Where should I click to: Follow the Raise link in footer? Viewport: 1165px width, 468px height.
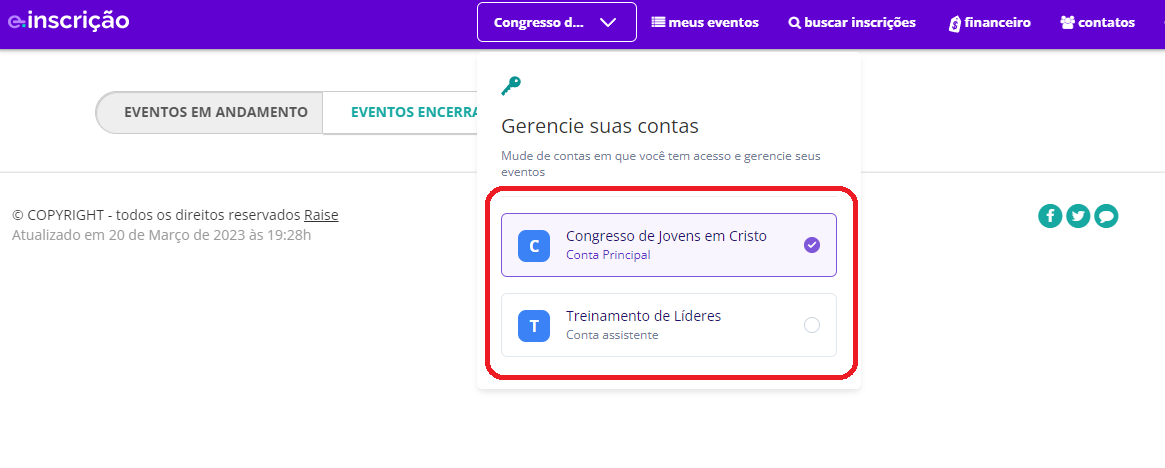point(321,215)
